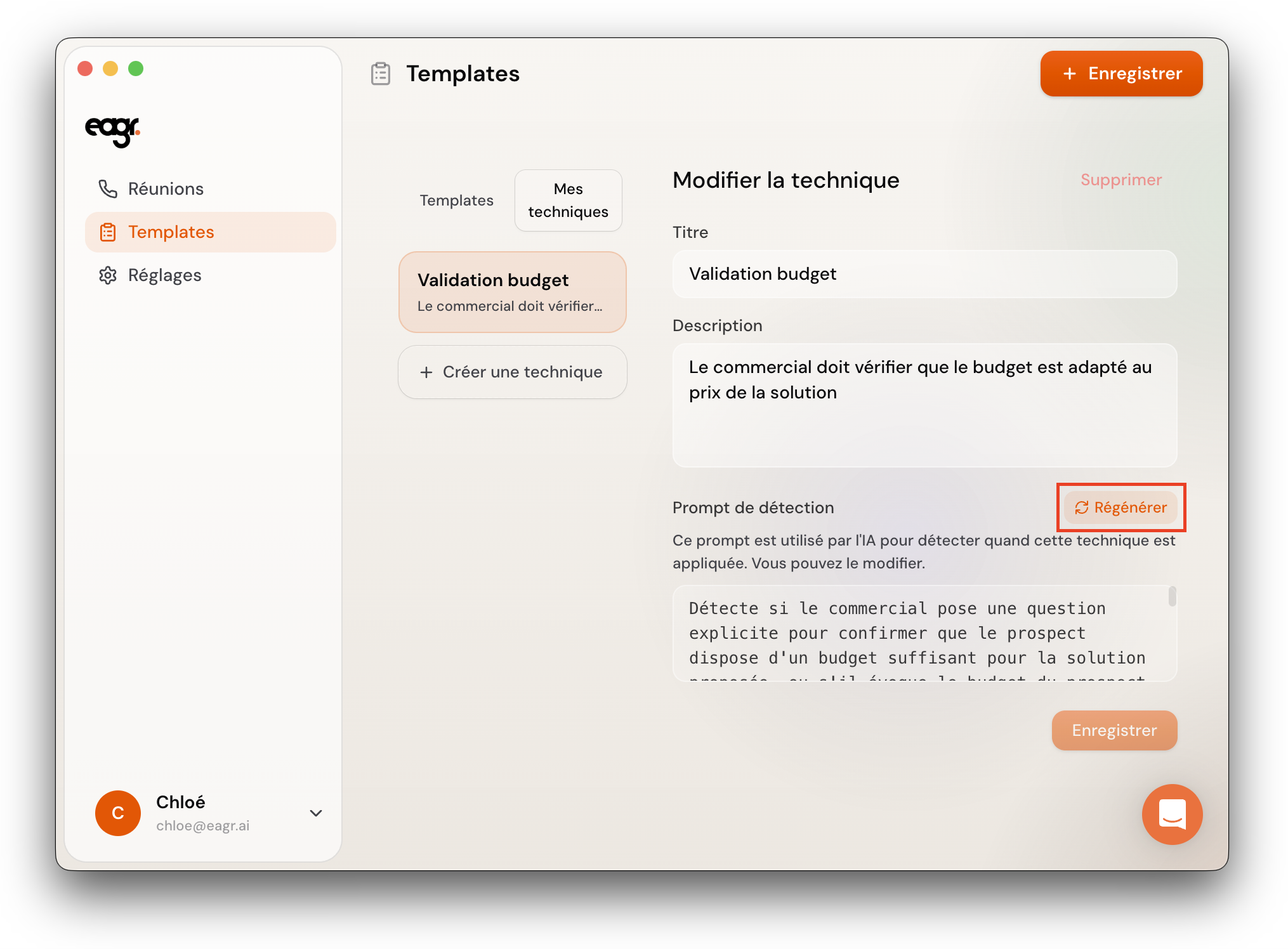Click Chloé's orange avatar circle

point(118,813)
